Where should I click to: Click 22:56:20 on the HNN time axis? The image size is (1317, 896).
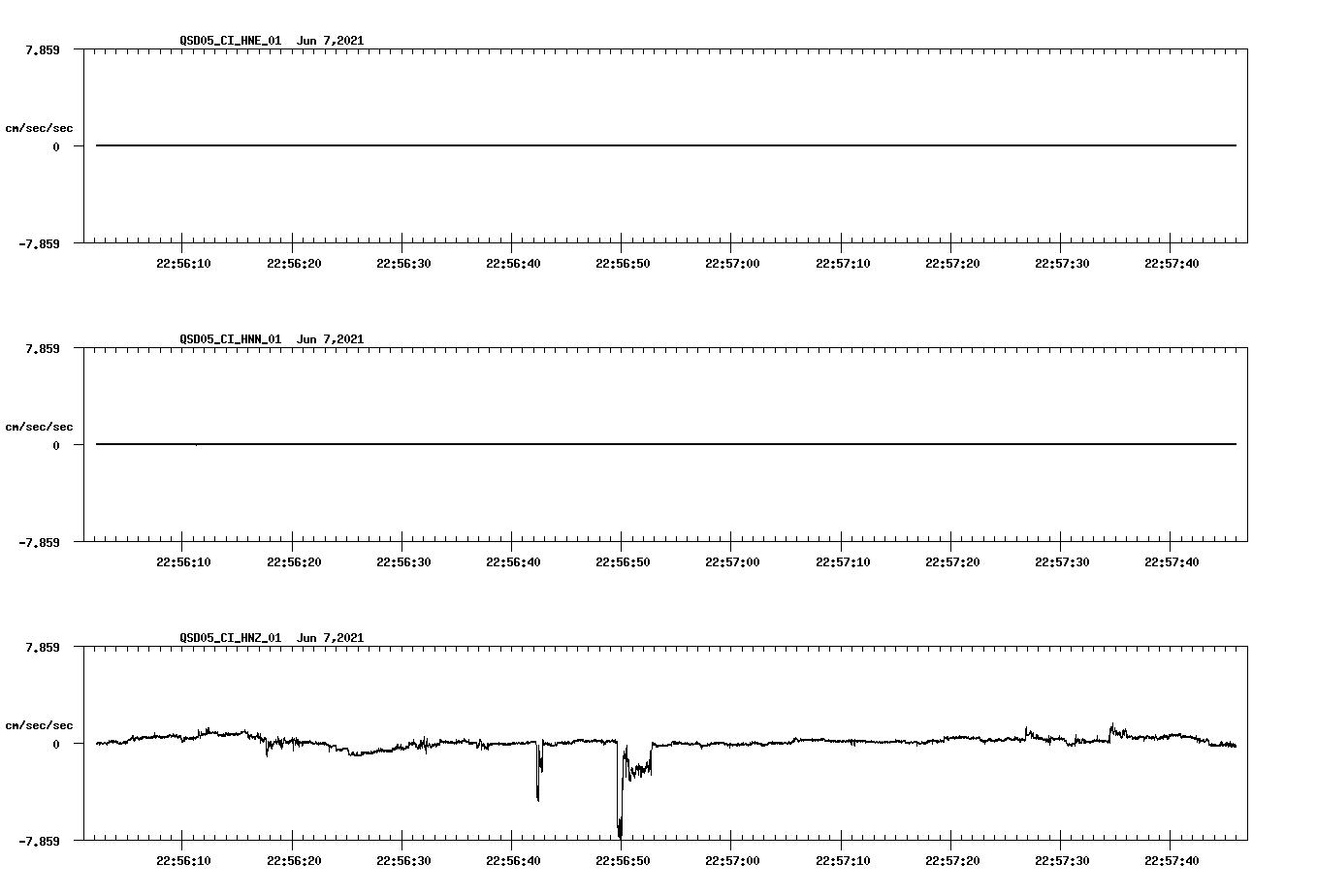click(x=294, y=562)
